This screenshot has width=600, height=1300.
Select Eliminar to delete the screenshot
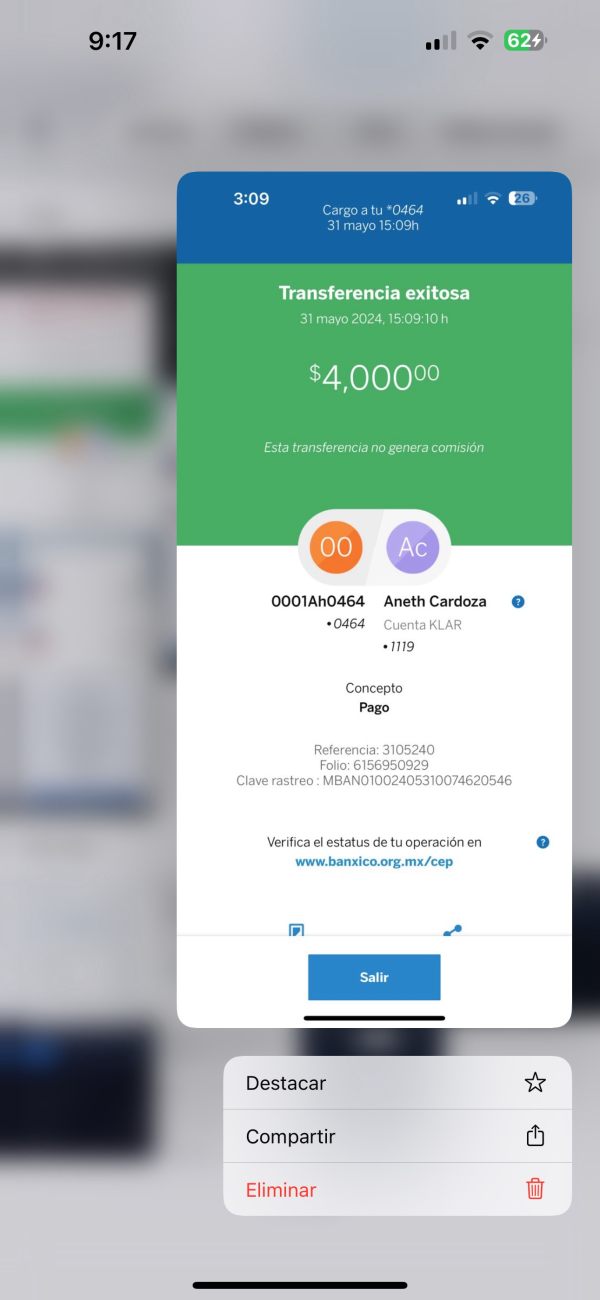point(397,1189)
